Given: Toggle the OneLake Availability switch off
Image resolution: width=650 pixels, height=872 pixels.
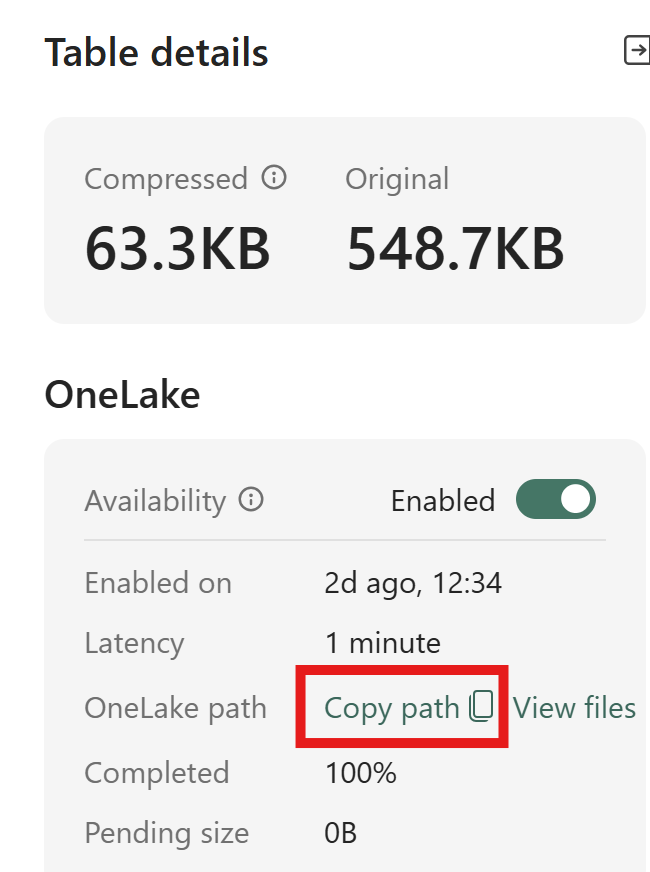Looking at the screenshot, I should click(x=555, y=499).
